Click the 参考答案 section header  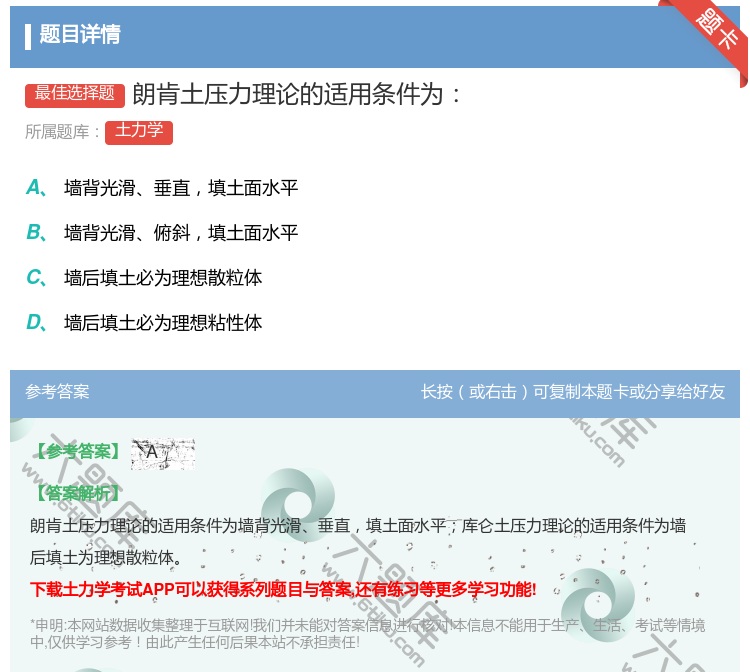pos(57,392)
